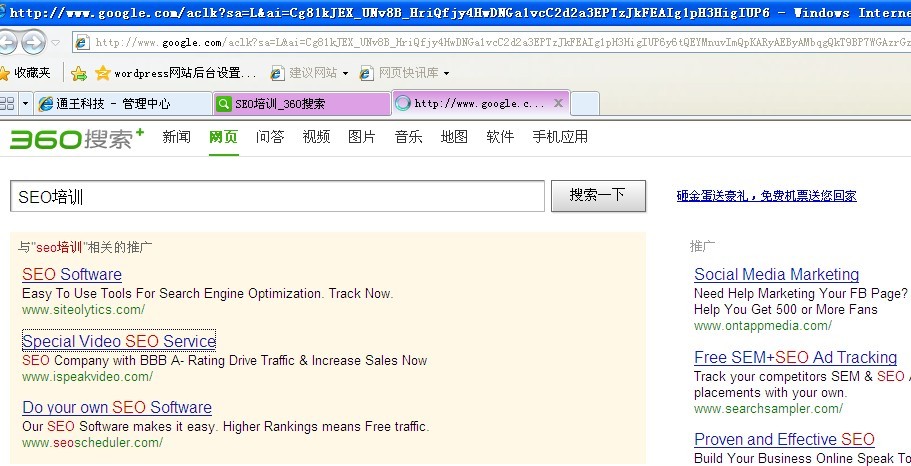911x466 pixels.
Task: Switch to the 地图 search category
Action: coord(454,137)
